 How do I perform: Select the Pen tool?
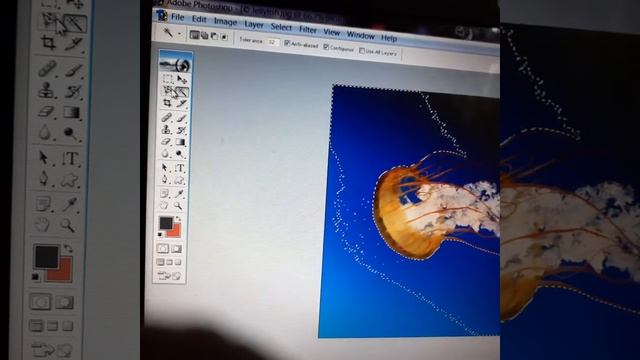click(164, 179)
